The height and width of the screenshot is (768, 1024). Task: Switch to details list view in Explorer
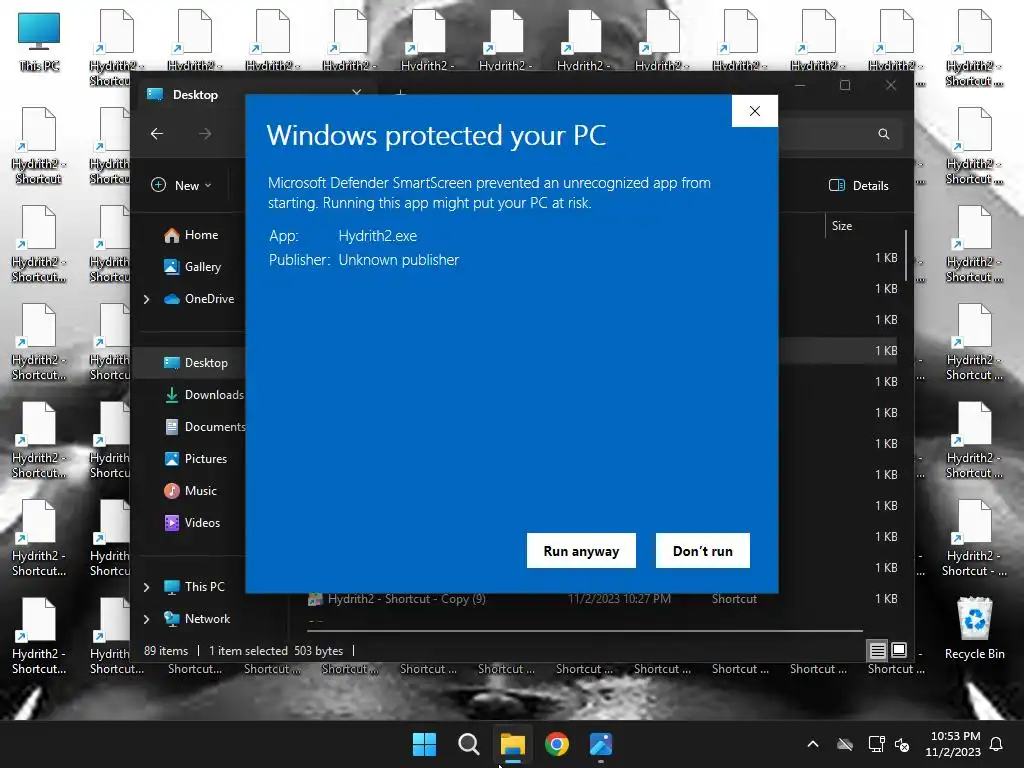click(x=877, y=650)
